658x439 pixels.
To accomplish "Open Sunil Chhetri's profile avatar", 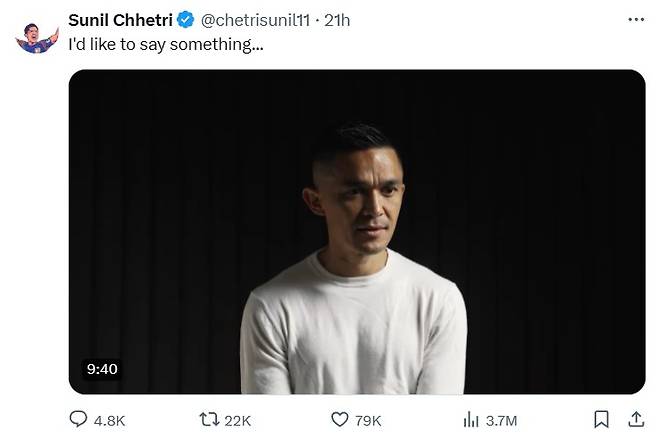I will pyautogui.click(x=36, y=36).
